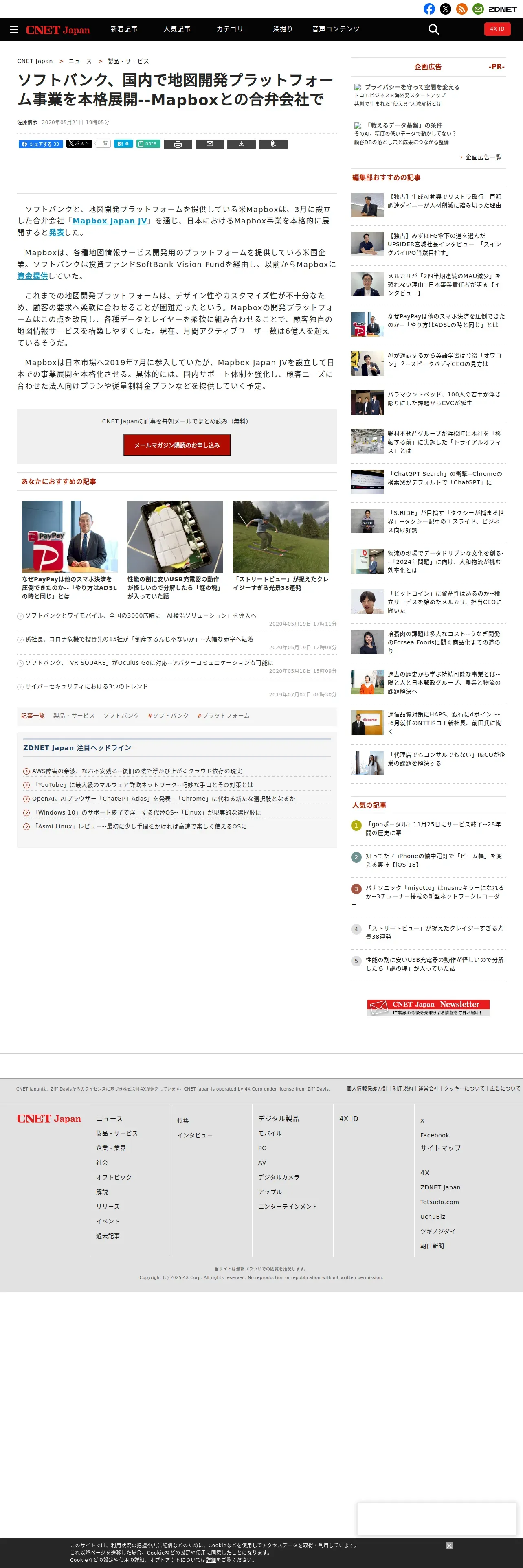523x1568 pixels.
Task: Open 人気記事 in the navbar
Action: tap(177, 29)
